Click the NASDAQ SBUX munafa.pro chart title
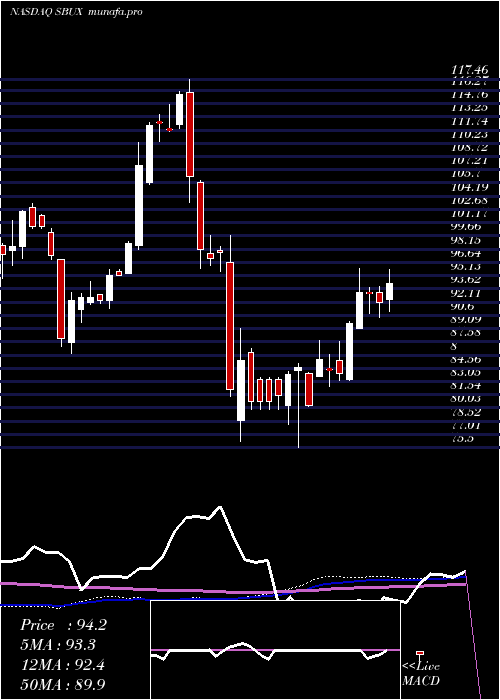The image size is (500, 700). pyautogui.click(x=76, y=12)
